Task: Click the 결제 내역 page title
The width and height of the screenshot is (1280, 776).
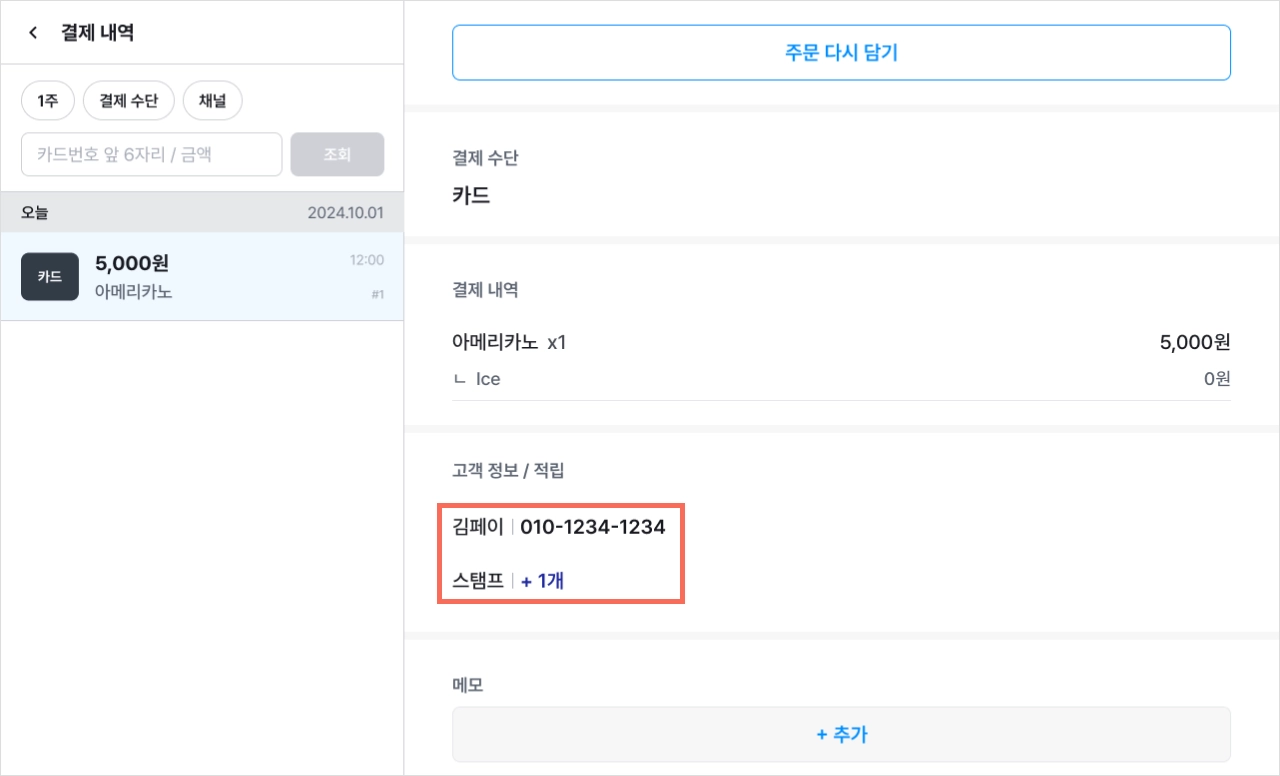Action: 97,33
